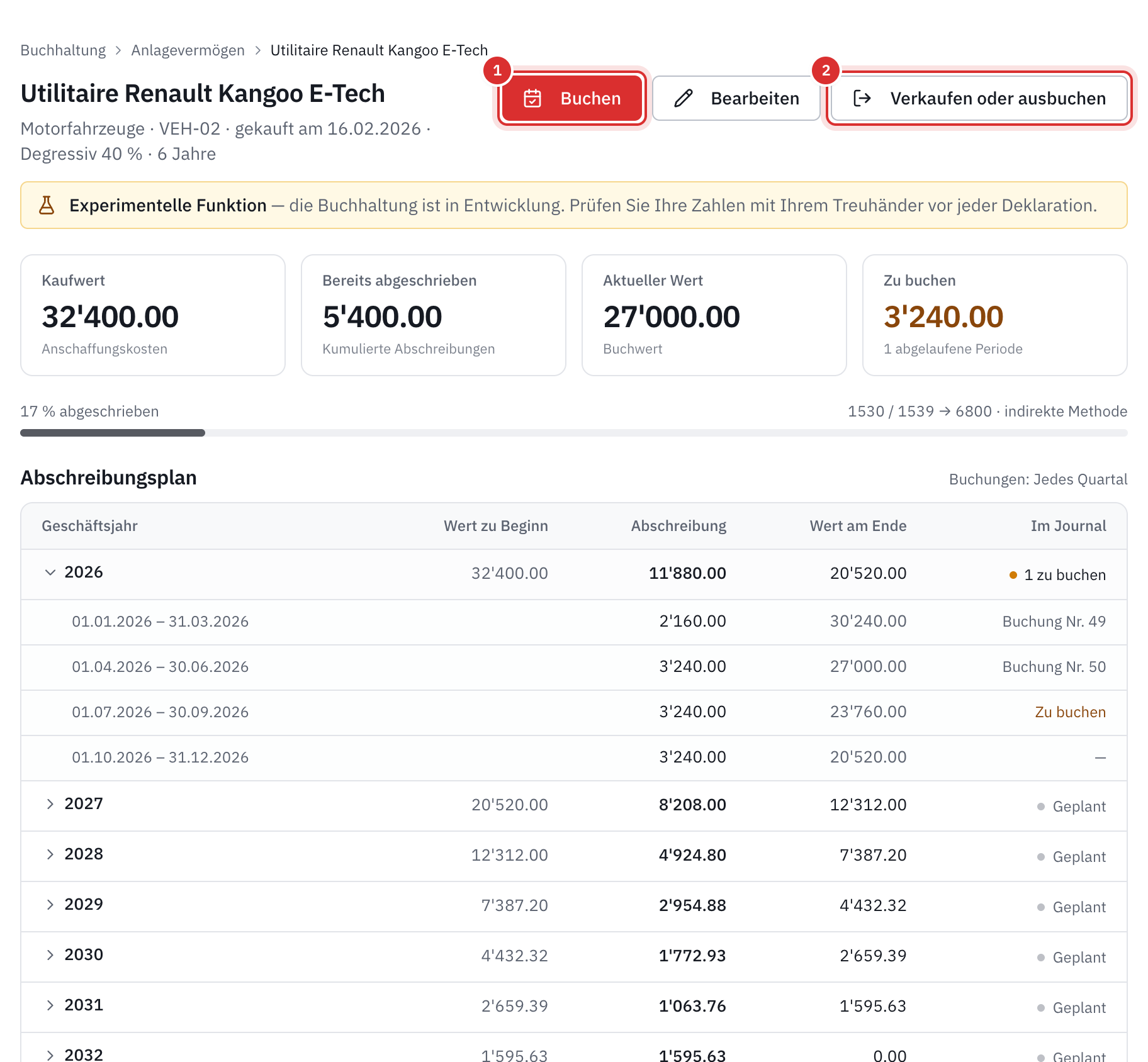Click the Buchen button
Image resolution: width=1148 pixels, height=1062 pixels.
(571, 98)
